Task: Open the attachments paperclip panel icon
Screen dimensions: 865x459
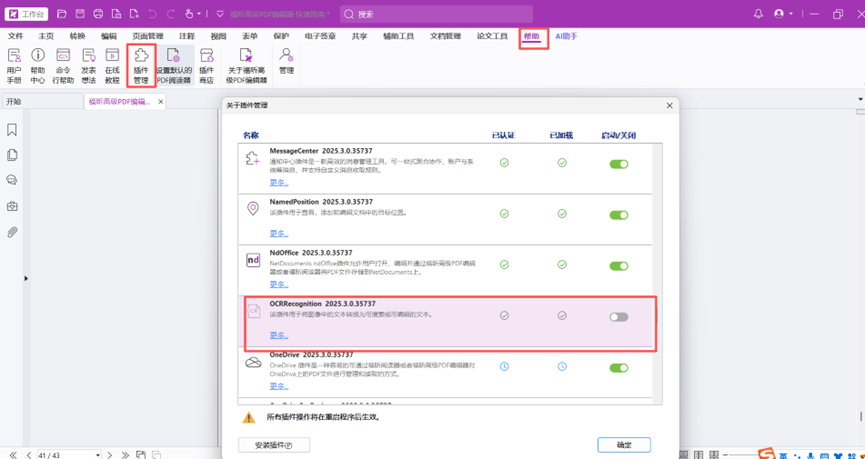Action: tap(12, 232)
